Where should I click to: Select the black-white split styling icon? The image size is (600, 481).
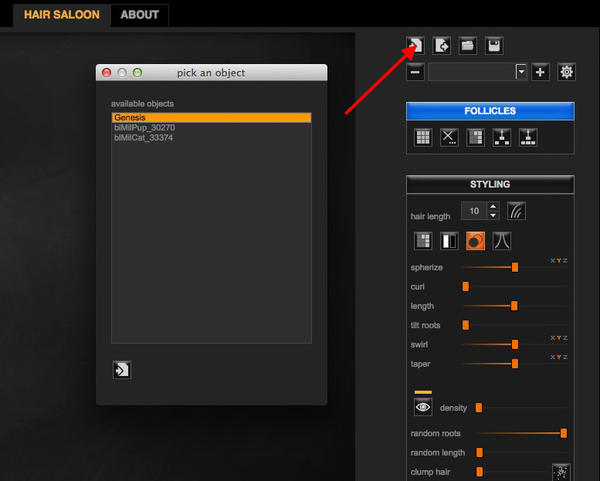point(449,241)
